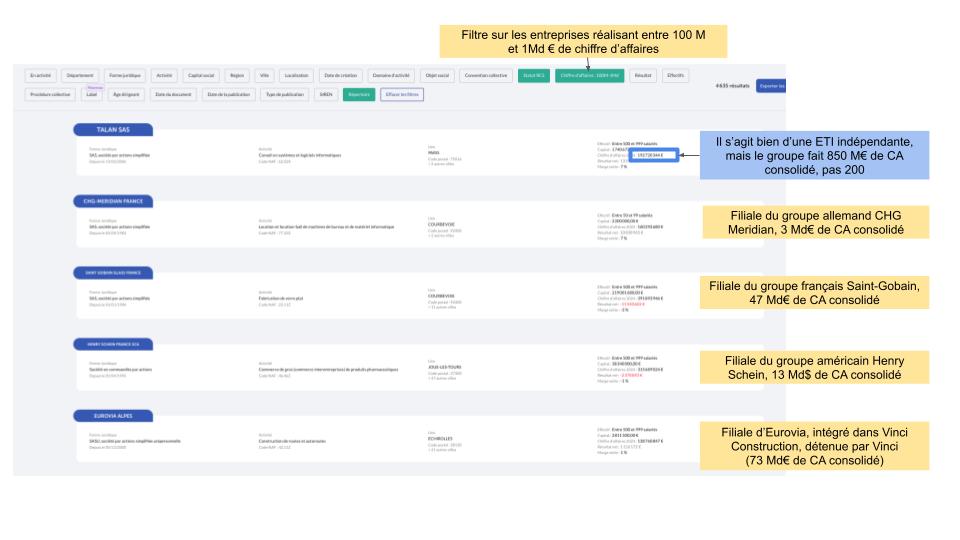Toggle the En activité filter

click(40, 76)
